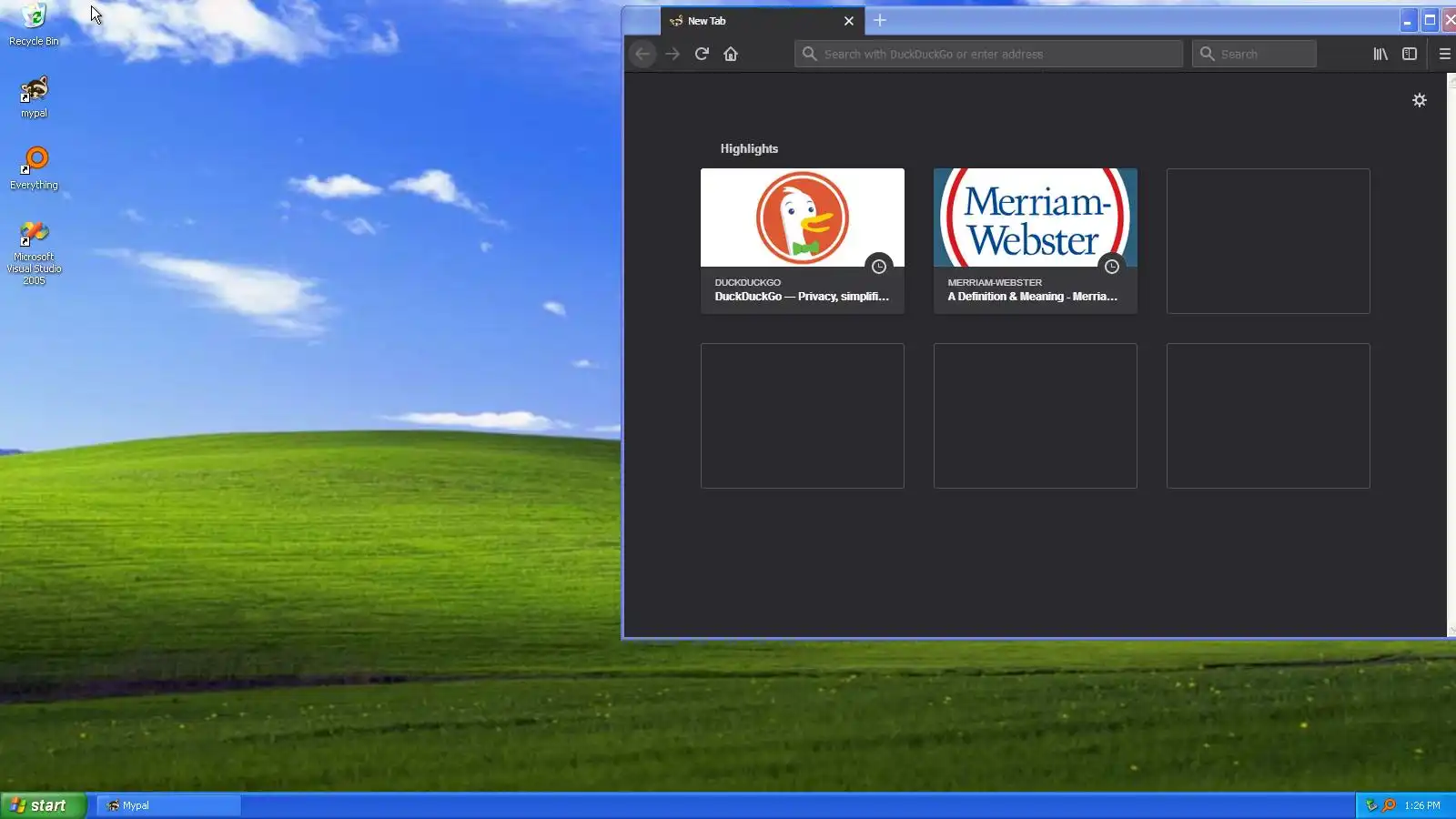This screenshot has height=819, width=1456.
Task: Open the Library icon in toolbar
Action: coord(1380,54)
